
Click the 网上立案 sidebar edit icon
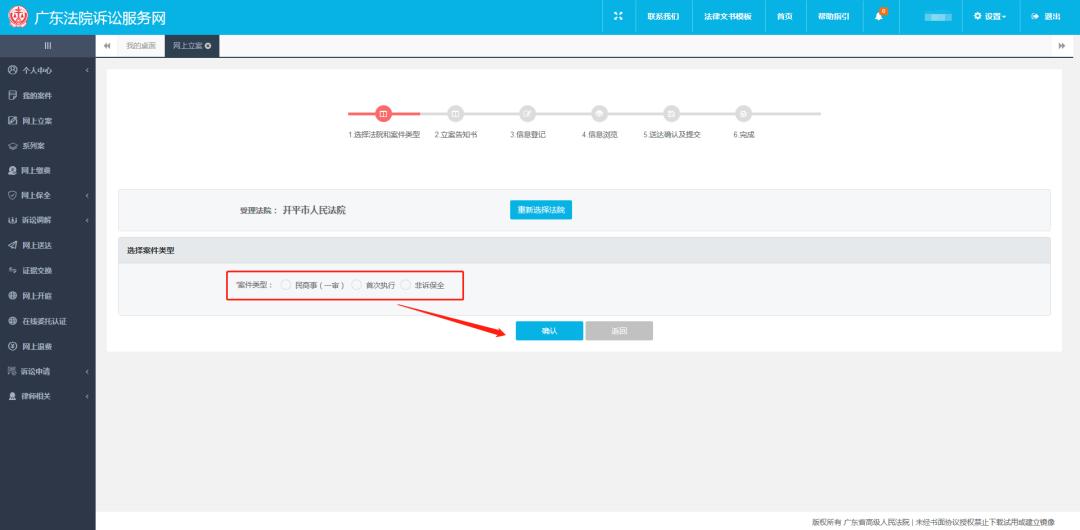[12, 121]
